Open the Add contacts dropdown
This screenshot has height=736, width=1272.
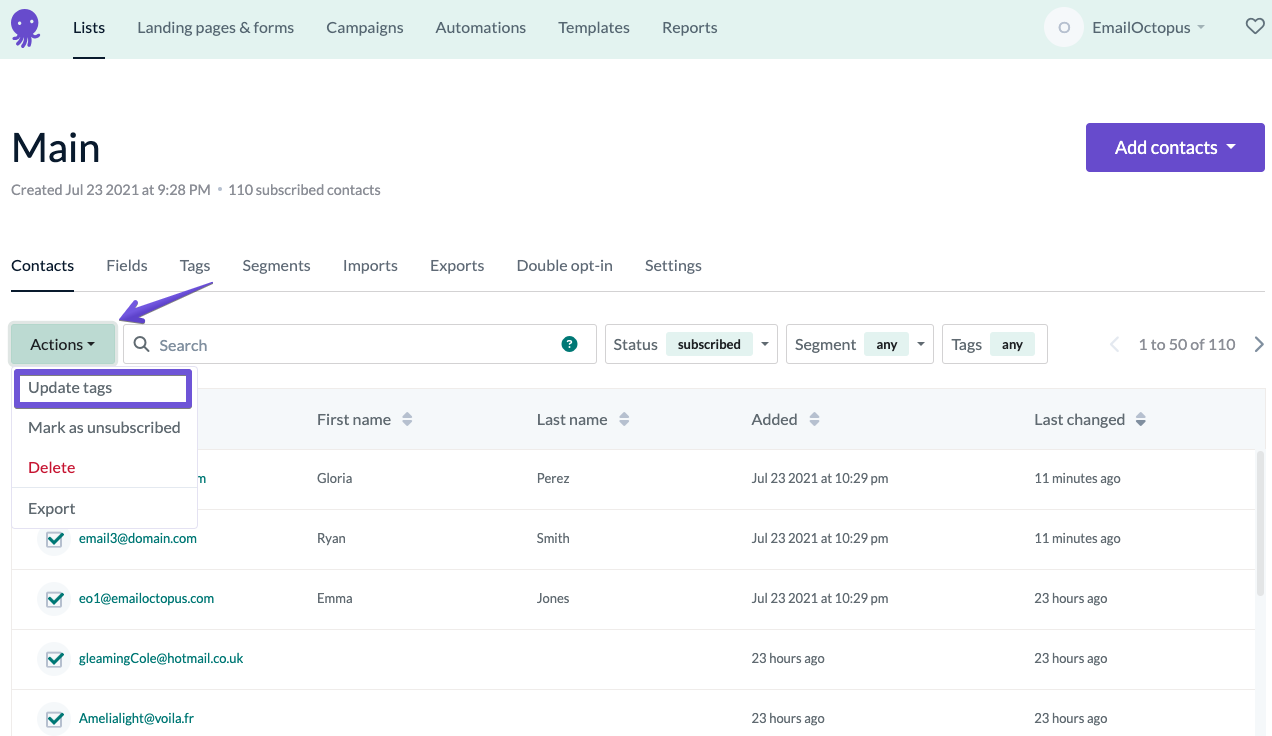[1175, 148]
